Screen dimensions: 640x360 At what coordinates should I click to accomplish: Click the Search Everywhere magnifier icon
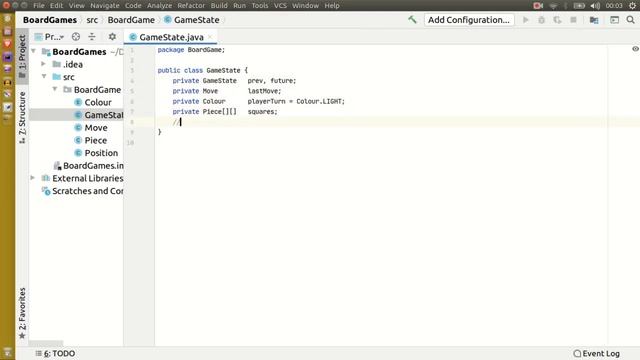(x=630, y=20)
